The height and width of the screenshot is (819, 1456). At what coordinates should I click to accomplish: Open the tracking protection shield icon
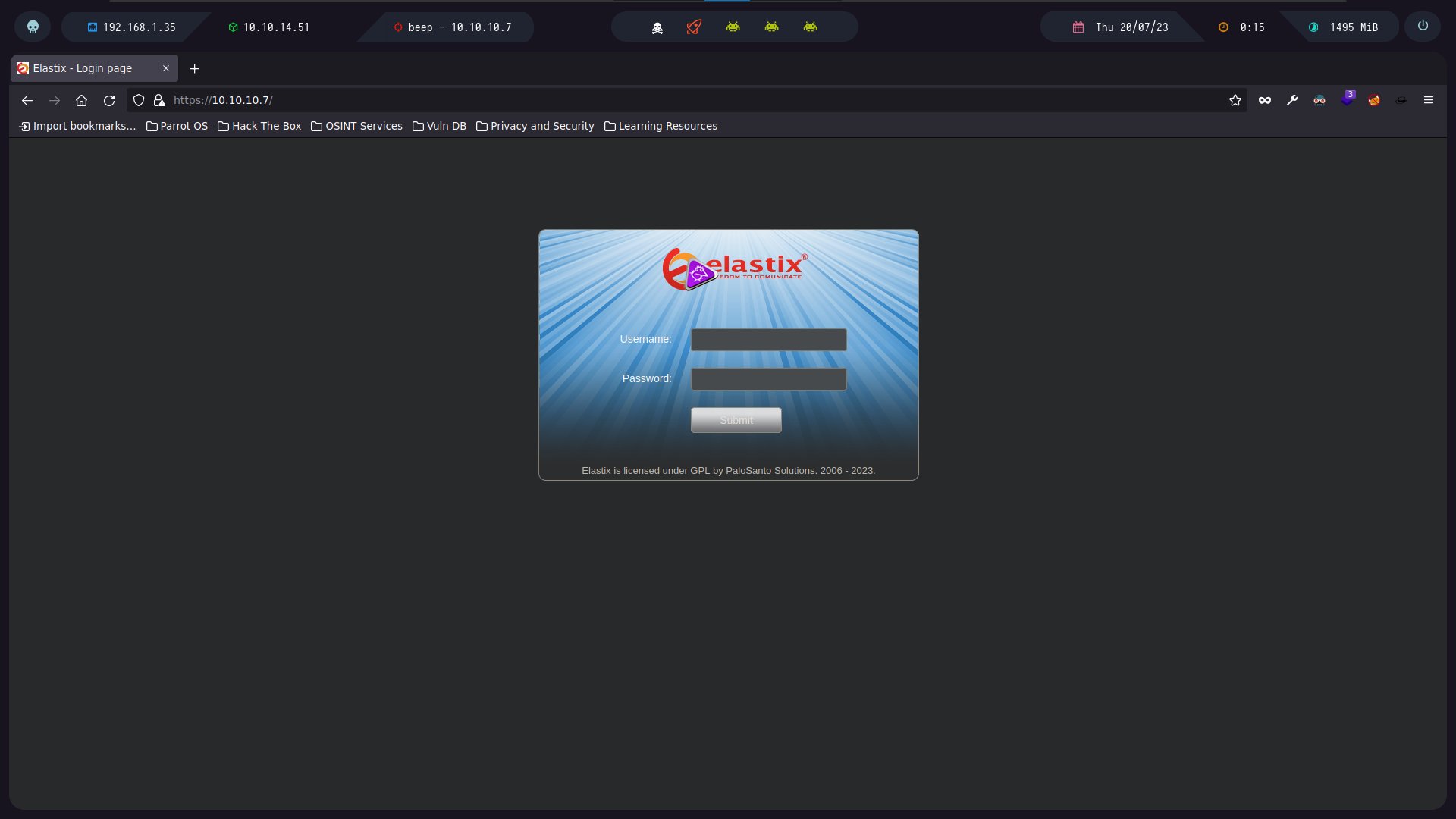coord(139,100)
